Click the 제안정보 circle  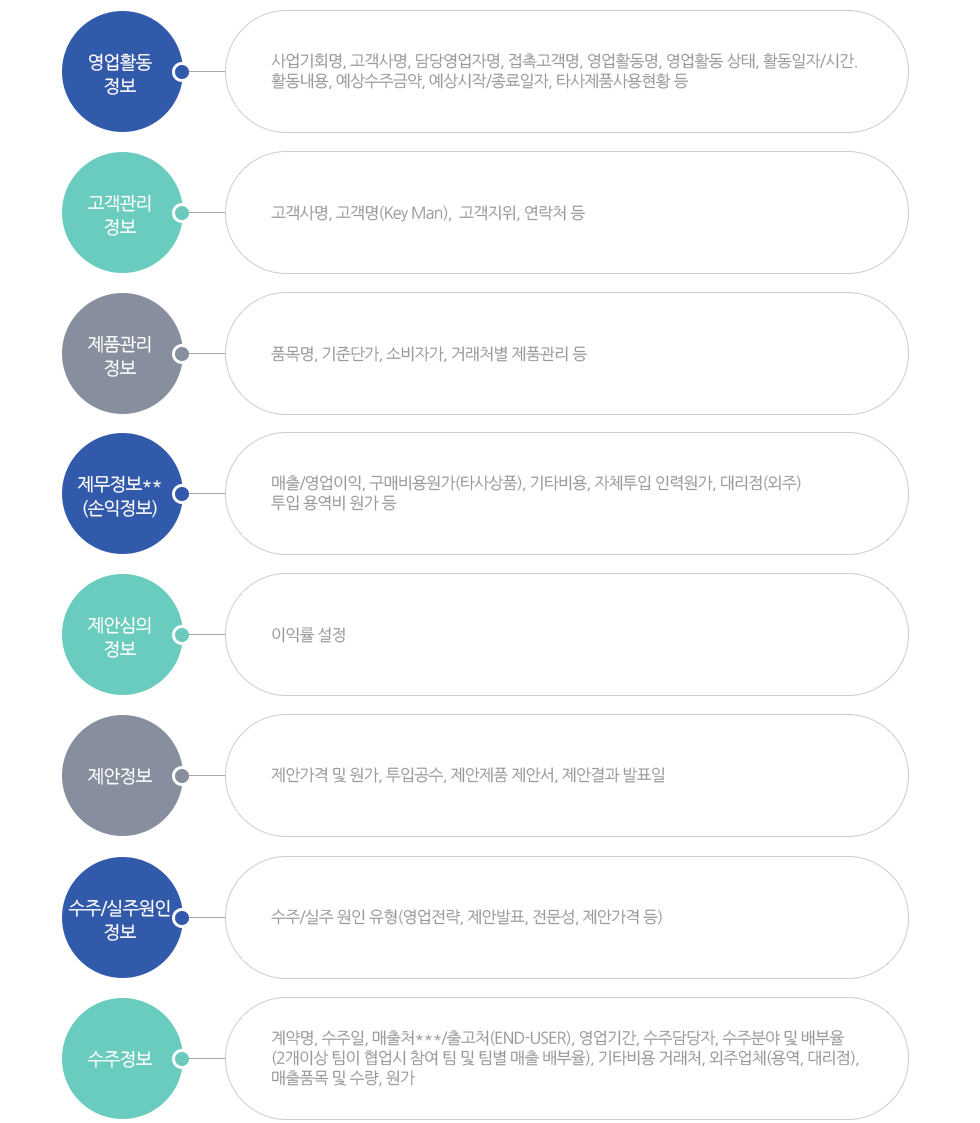121,776
